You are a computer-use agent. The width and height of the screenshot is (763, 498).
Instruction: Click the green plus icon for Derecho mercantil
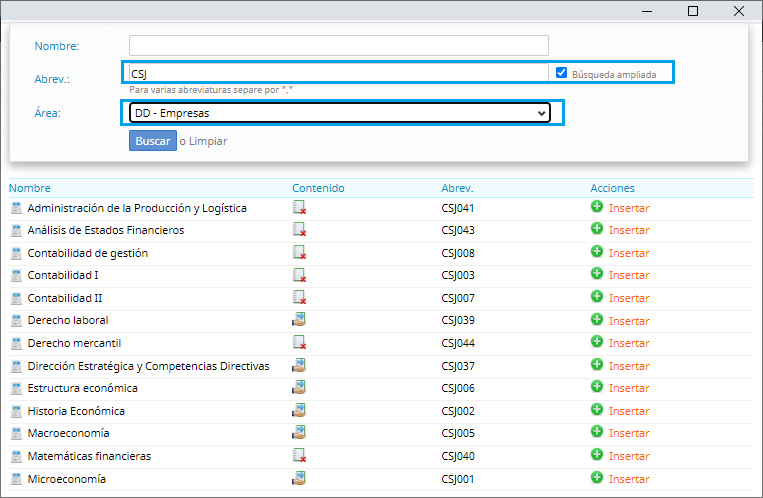597,341
